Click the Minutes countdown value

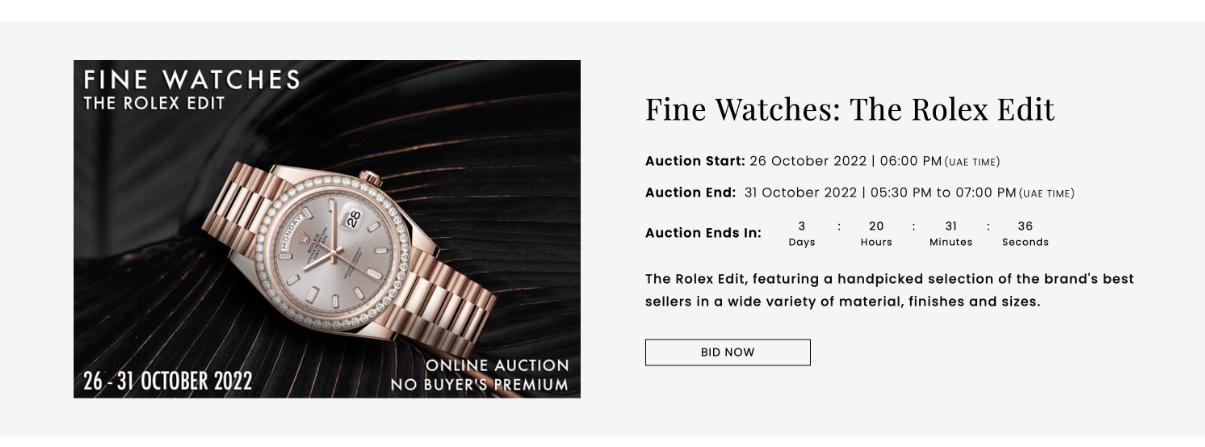[950, 227]
